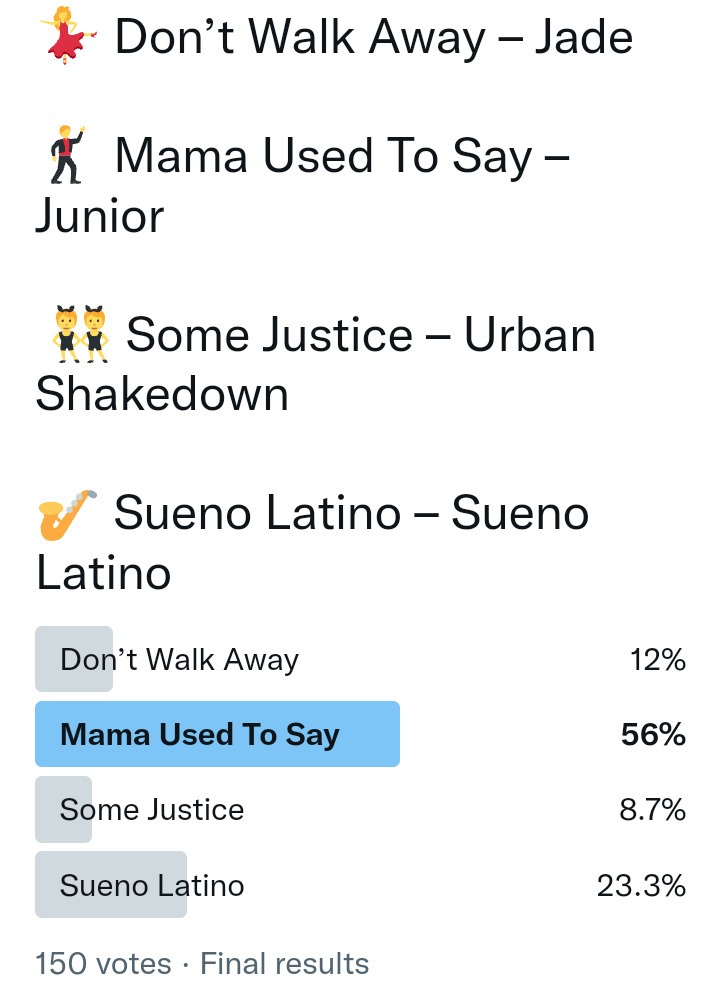This screenshot has height=986, width=720.
Task: Click the word "Junior" in the tweet text
Action: tap(100, 216)
